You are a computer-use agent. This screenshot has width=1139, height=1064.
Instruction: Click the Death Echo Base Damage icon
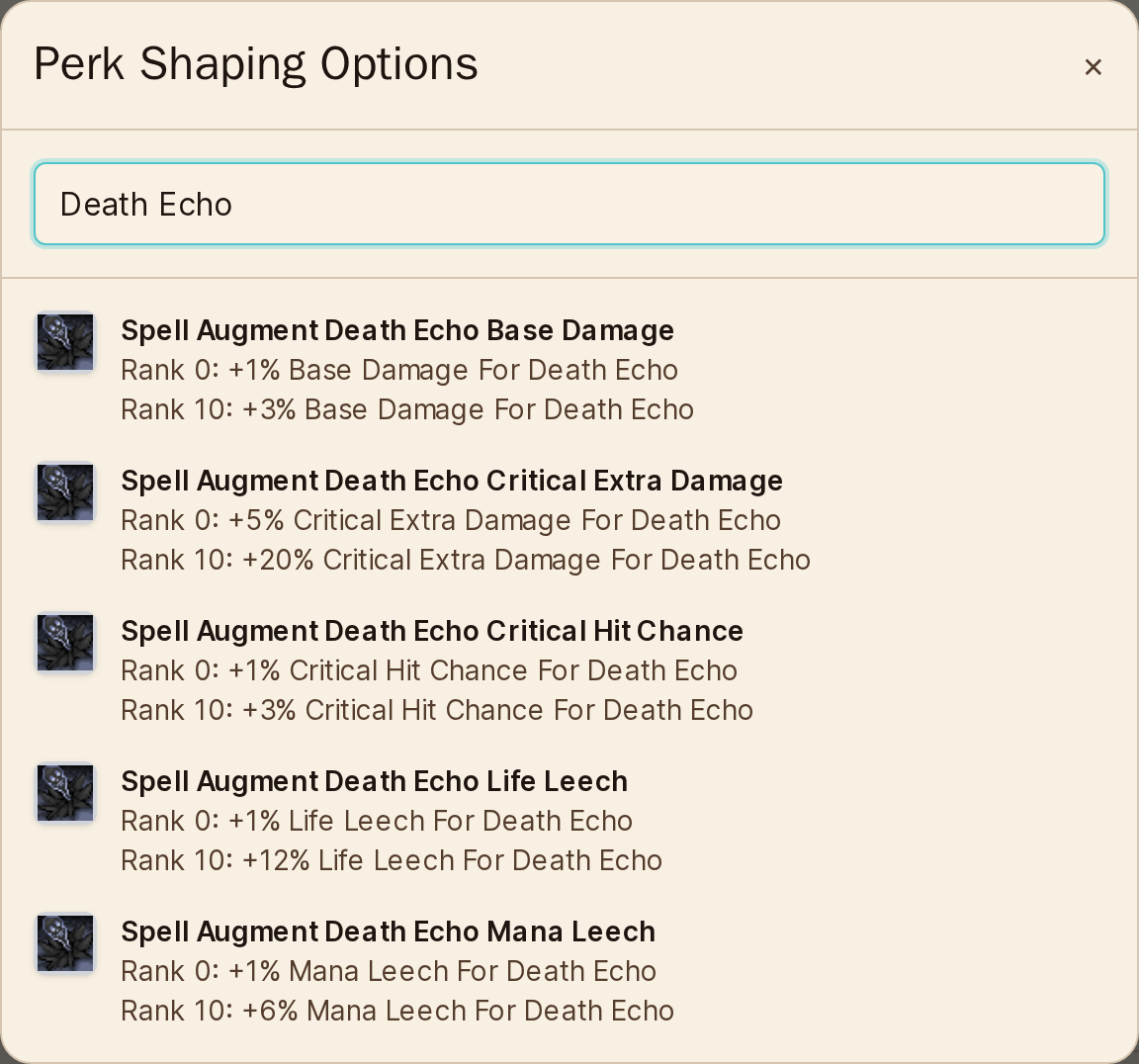pyautogui.click(x=65, y=342)
